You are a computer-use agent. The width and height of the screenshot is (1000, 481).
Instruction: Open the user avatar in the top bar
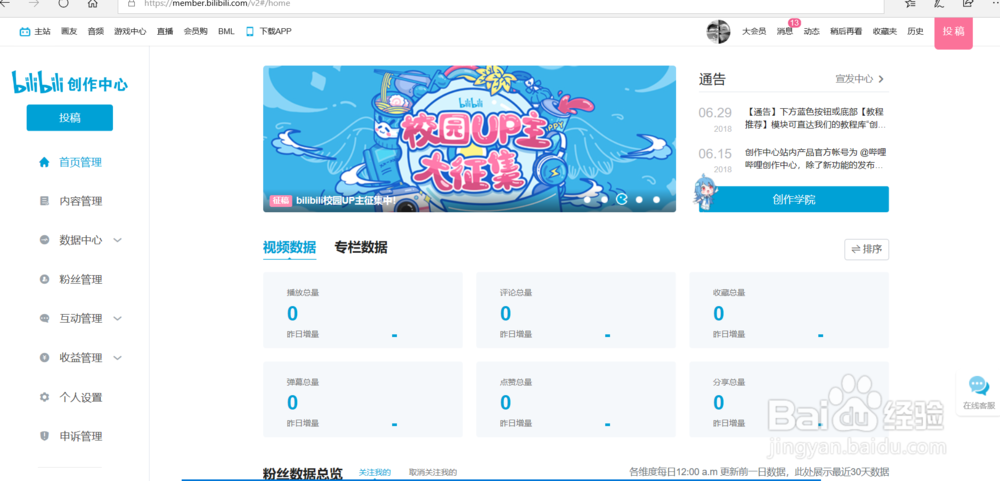tap(718, 31)
